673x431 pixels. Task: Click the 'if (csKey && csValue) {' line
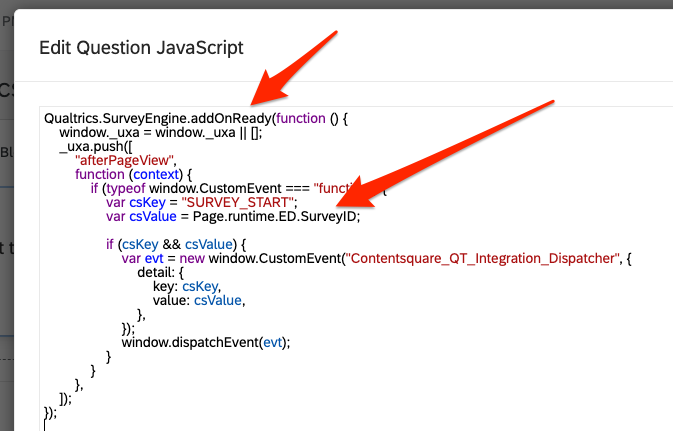tap(176, 244)
